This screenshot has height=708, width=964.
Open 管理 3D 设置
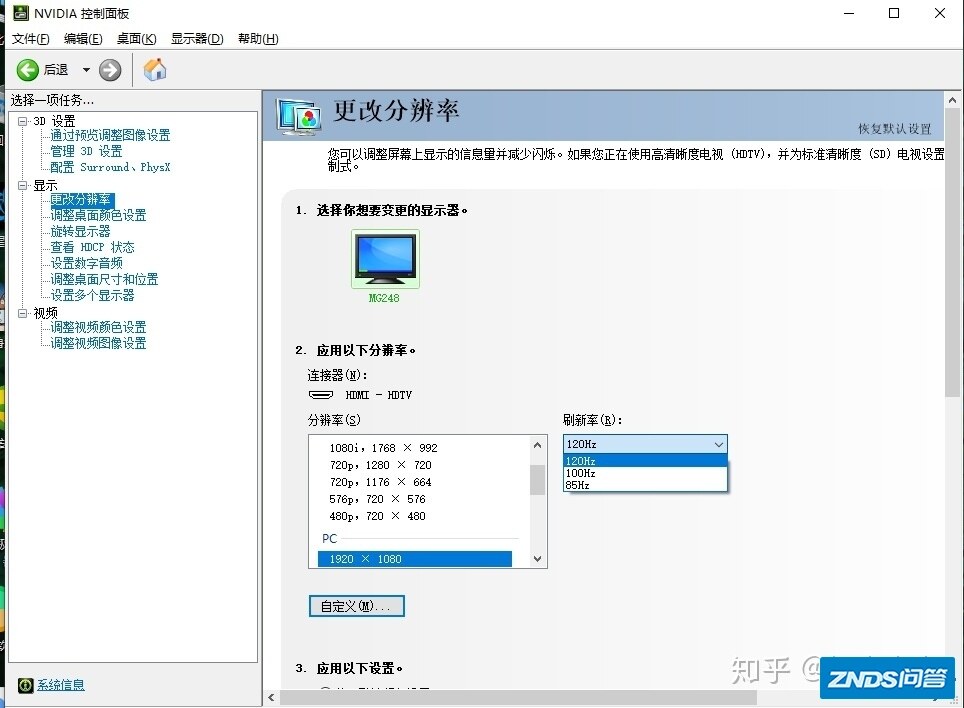coord(86,151)
